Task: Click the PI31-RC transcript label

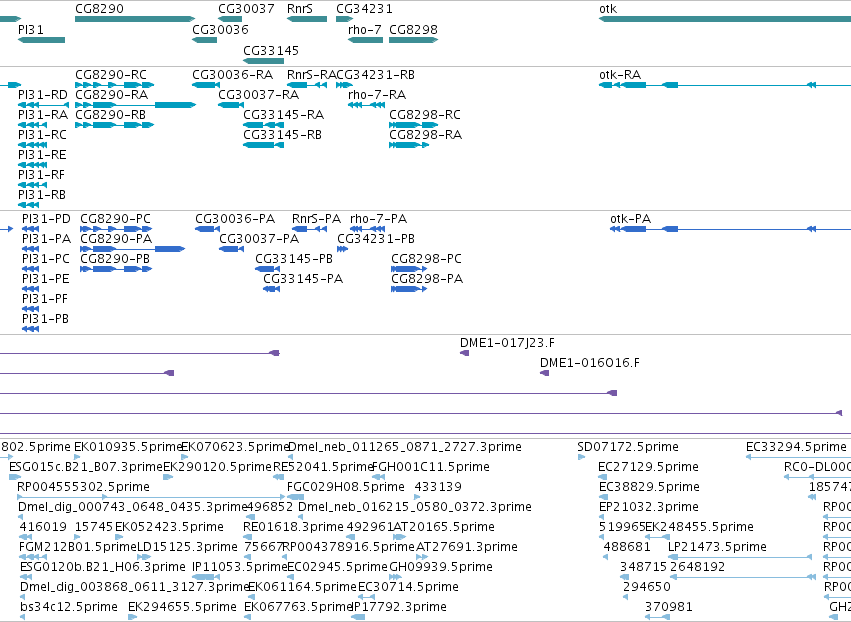Action: 42,135
